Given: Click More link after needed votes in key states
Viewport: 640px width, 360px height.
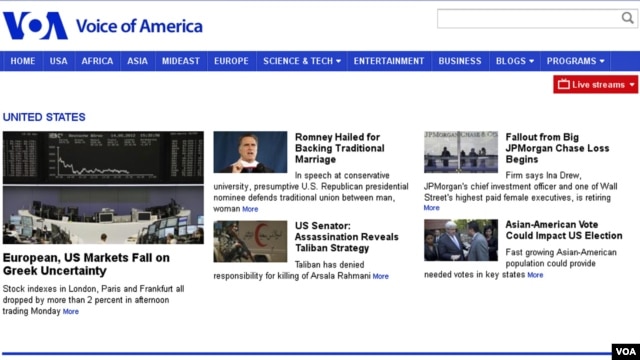Looking at the screenshot, I should 535,275.
